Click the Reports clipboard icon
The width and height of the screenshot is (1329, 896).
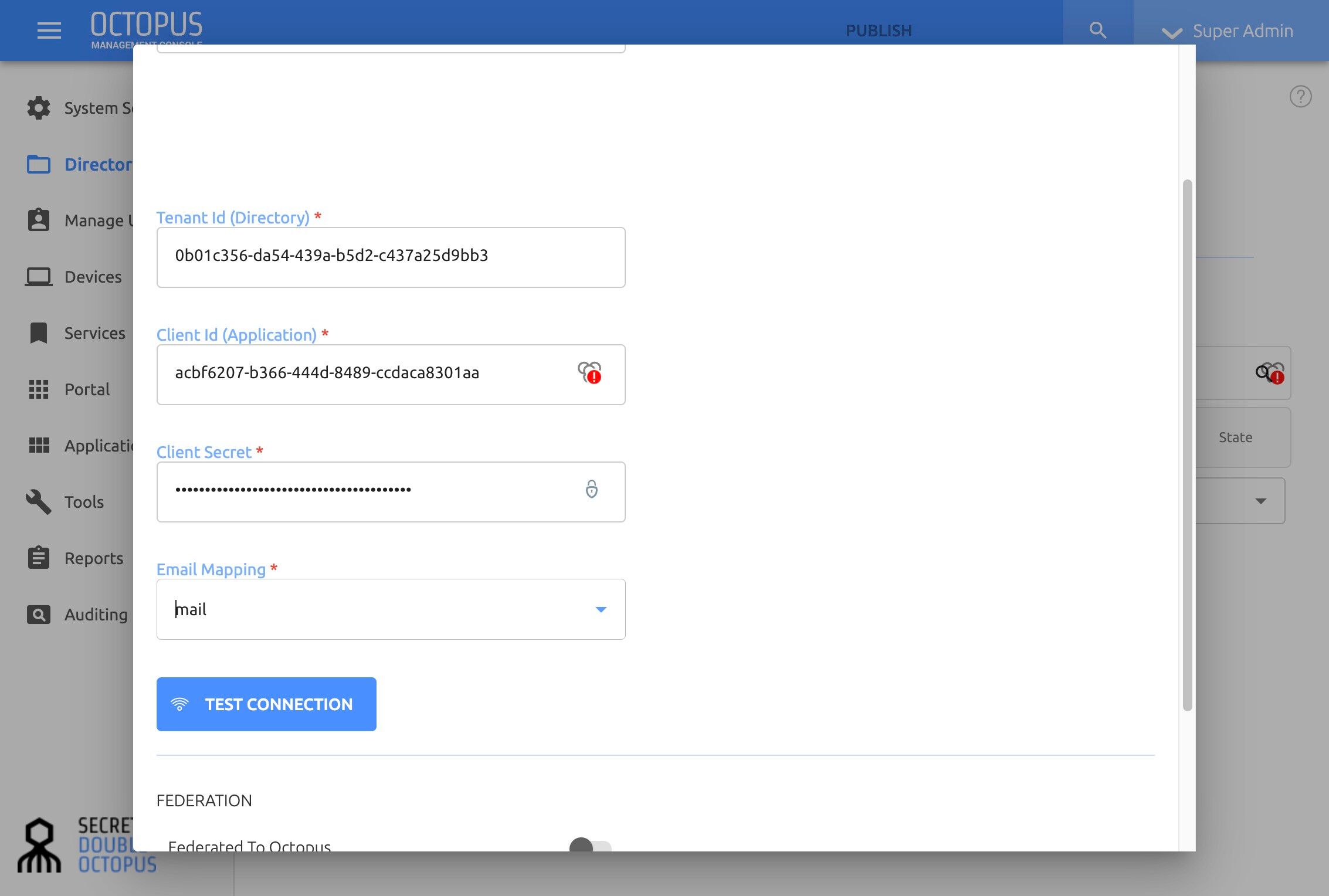tap(39, 558)
